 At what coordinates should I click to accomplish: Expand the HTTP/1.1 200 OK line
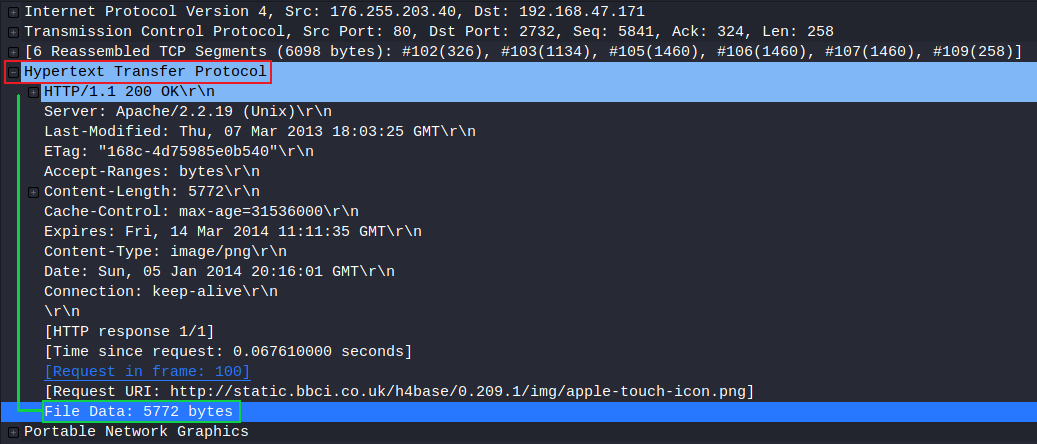(x=33, y=92)
